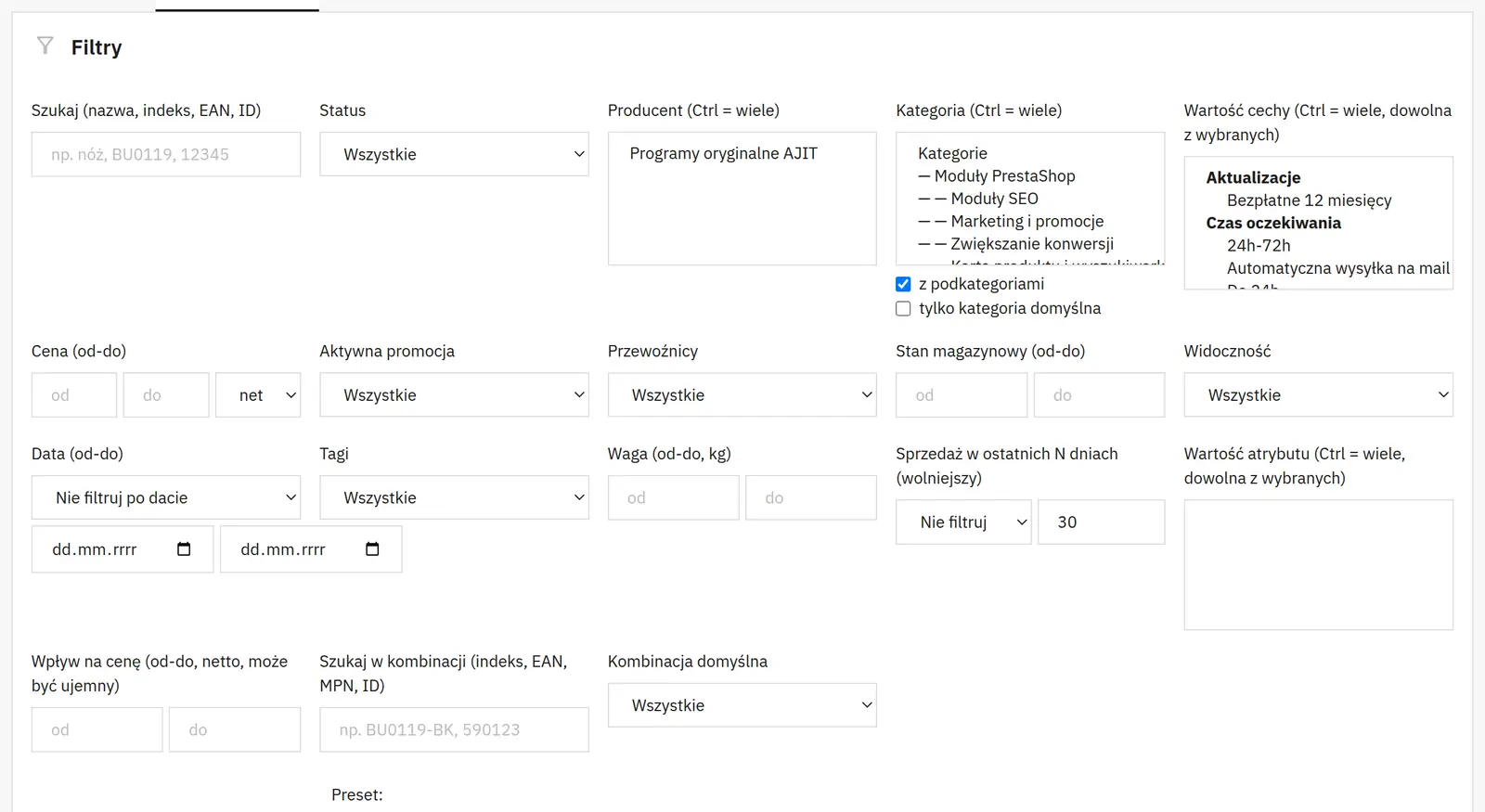Open the net price type dropdown
1485x812 pixels.
coord(258,395)
